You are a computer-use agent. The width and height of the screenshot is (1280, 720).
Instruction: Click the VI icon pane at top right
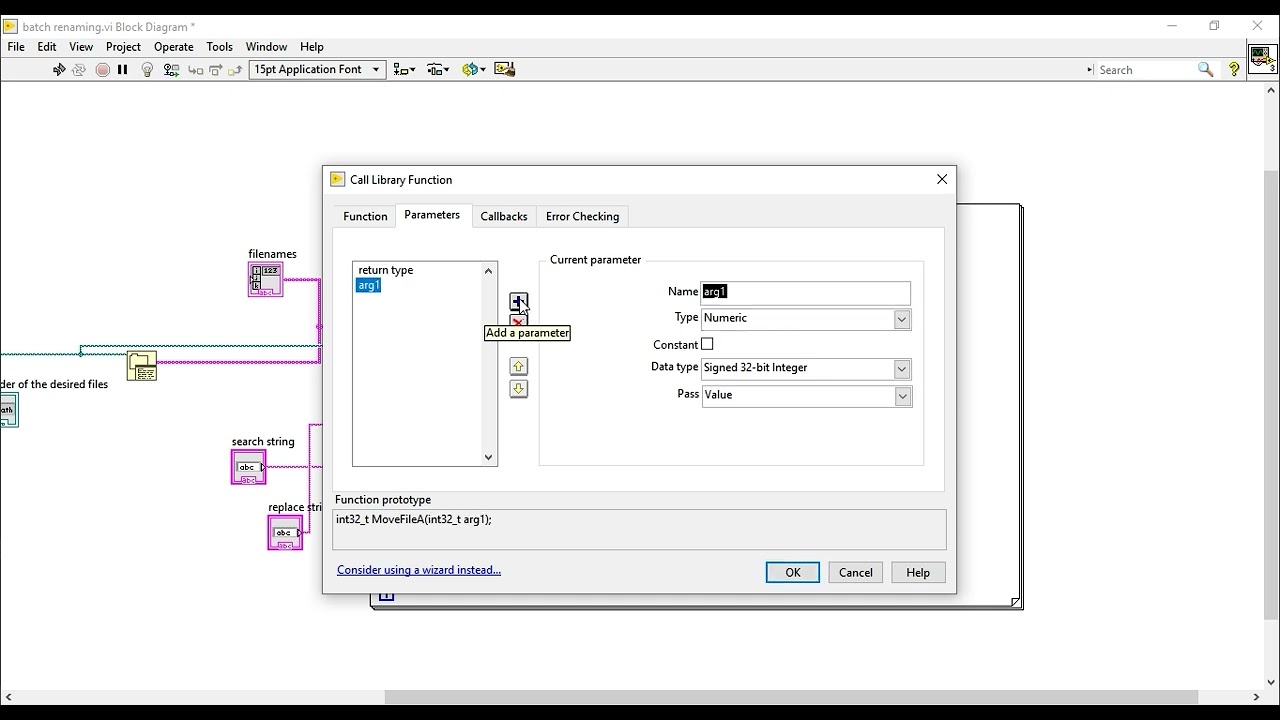coord(1263,58)
